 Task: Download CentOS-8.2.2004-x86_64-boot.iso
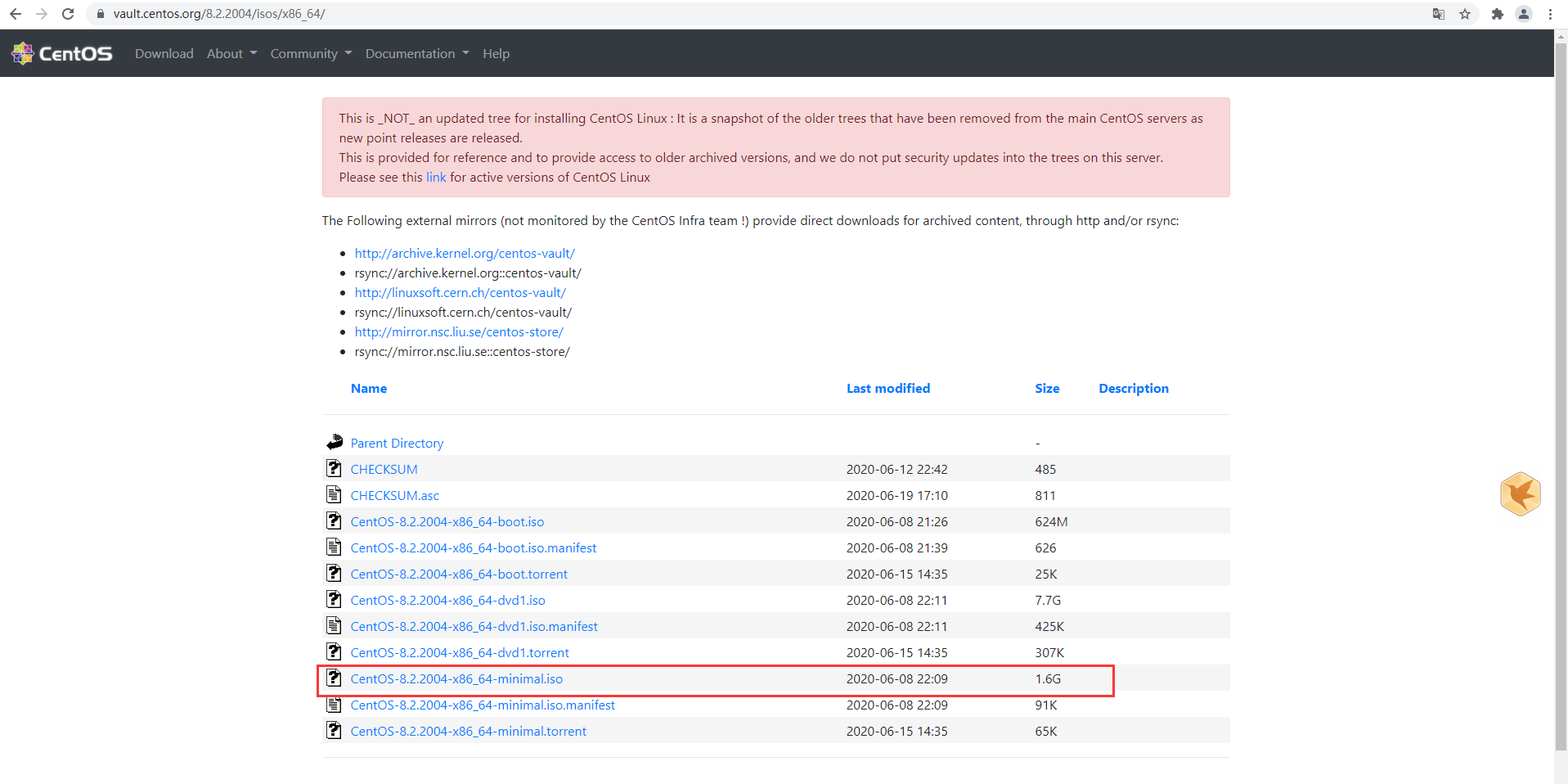click(447, 521)
